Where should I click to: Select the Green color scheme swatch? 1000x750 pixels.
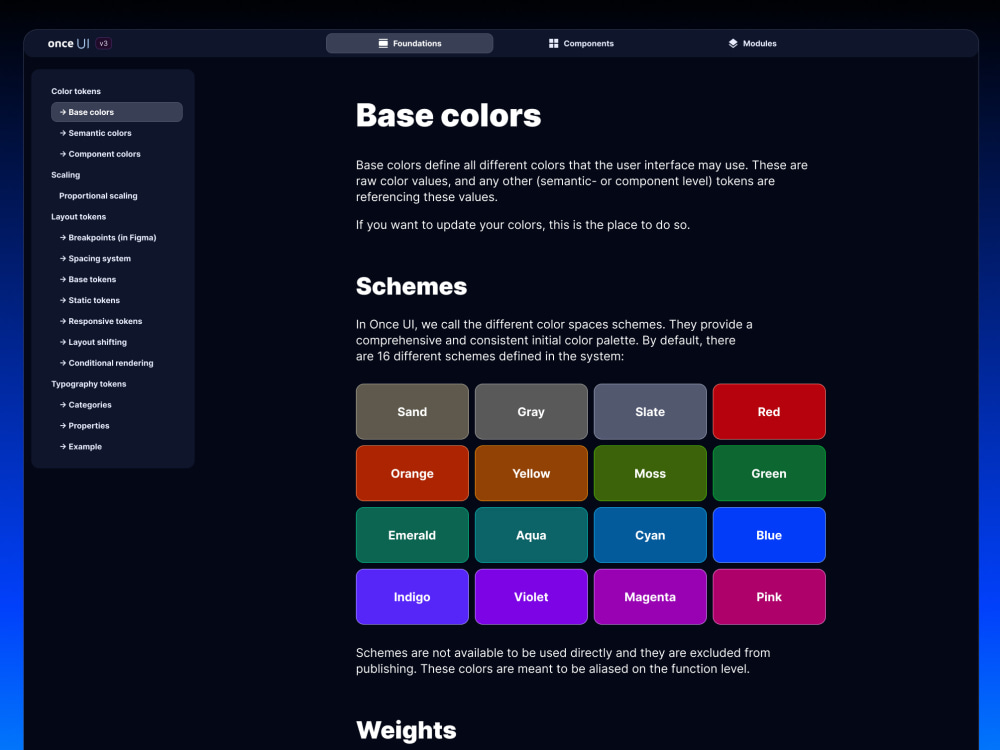tap(769, 473)
